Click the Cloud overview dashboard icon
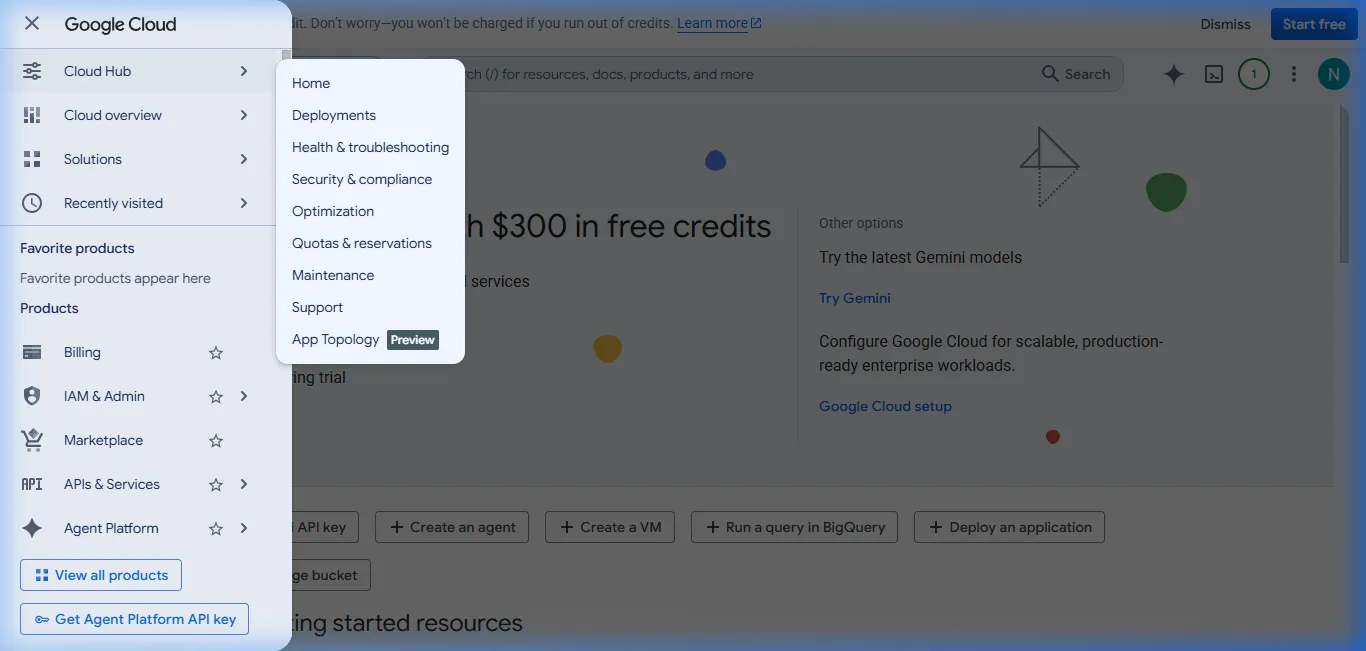This screenshot has height=651, width=1366. pyautogui.click(x=32, y=115)
